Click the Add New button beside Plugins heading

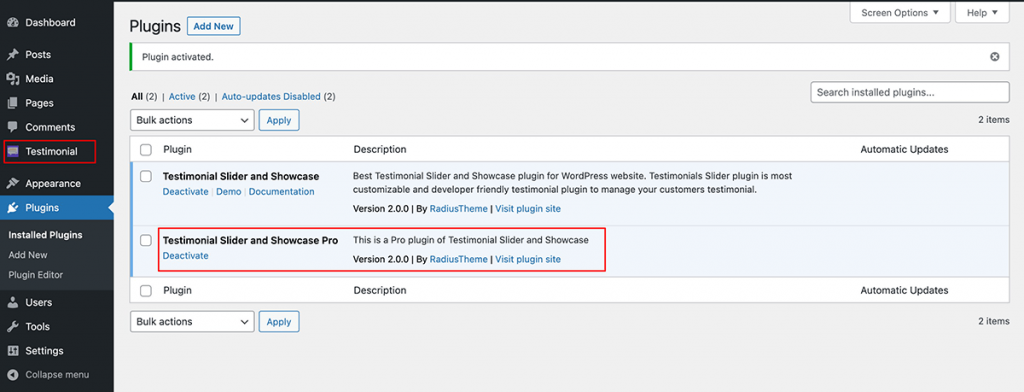point(214,27)
